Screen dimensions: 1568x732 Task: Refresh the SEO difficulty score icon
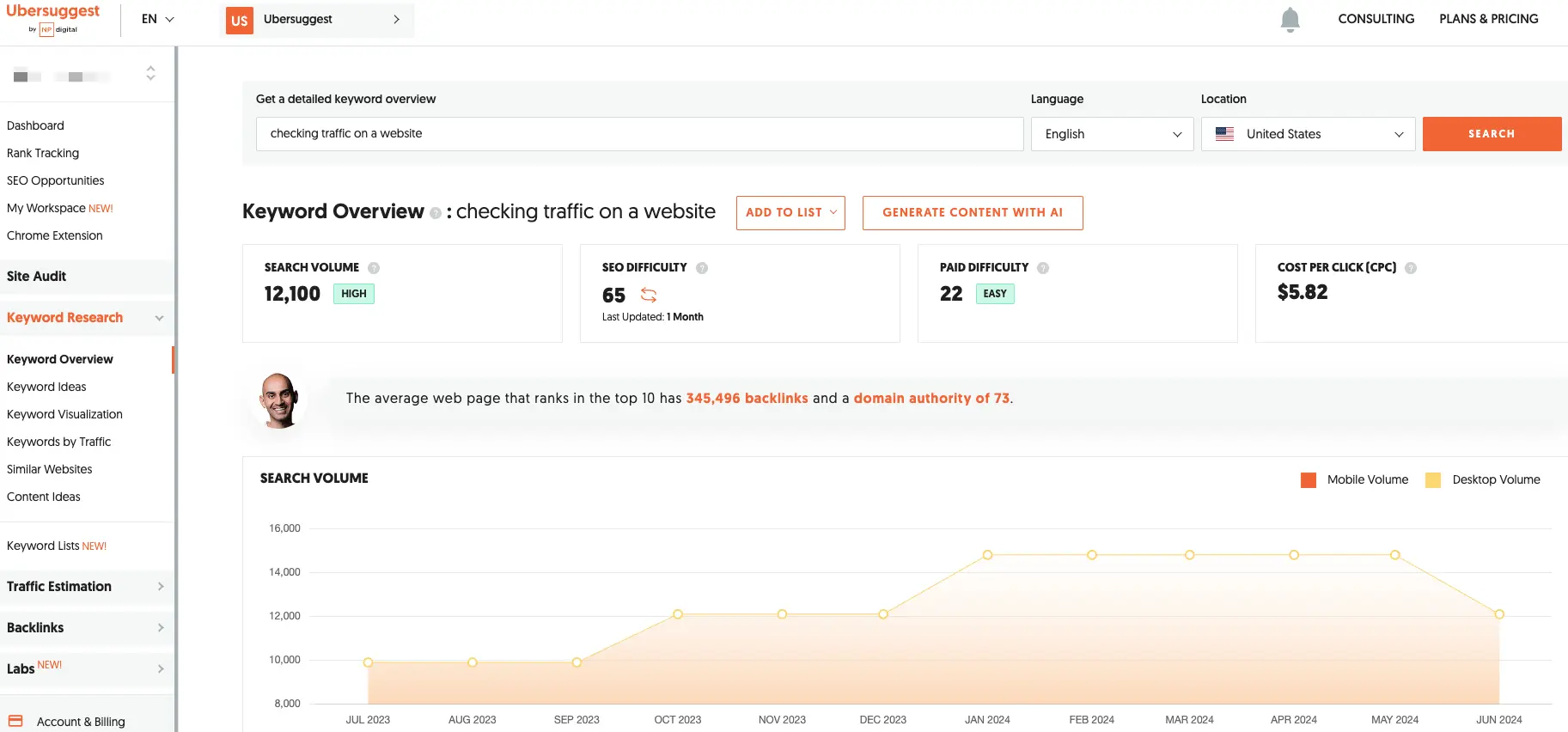pyautogui.click(x=649, y=295)
